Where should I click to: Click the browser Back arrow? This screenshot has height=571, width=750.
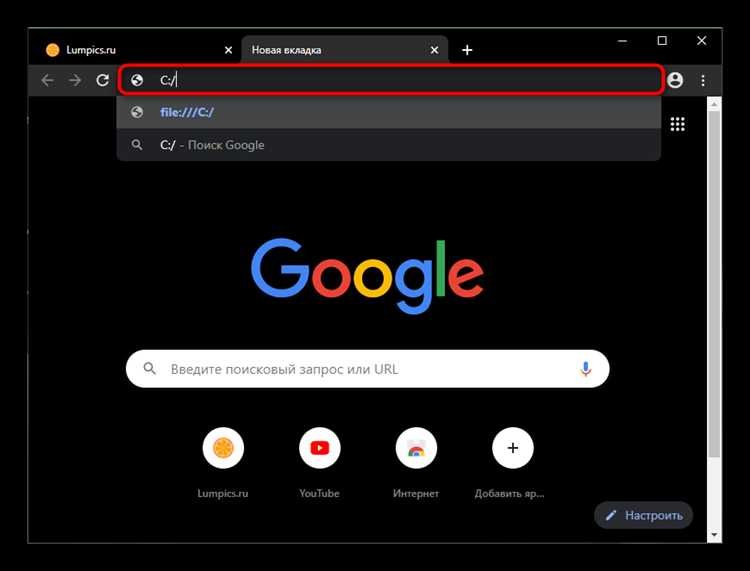pyautogui.click(x=47, y=80)
